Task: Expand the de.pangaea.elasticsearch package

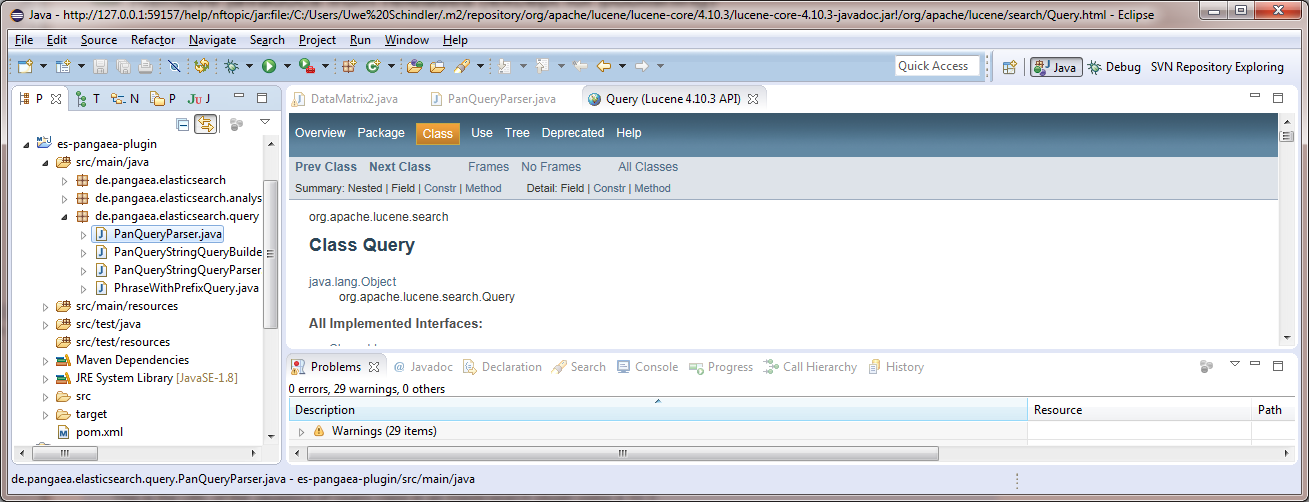Action: (x=64, y=180)
